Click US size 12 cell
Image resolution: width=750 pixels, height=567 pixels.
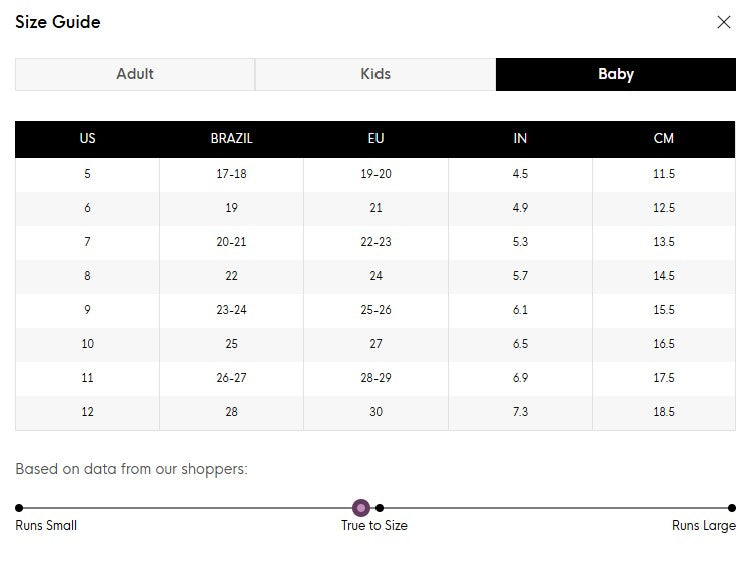point(87,412)
